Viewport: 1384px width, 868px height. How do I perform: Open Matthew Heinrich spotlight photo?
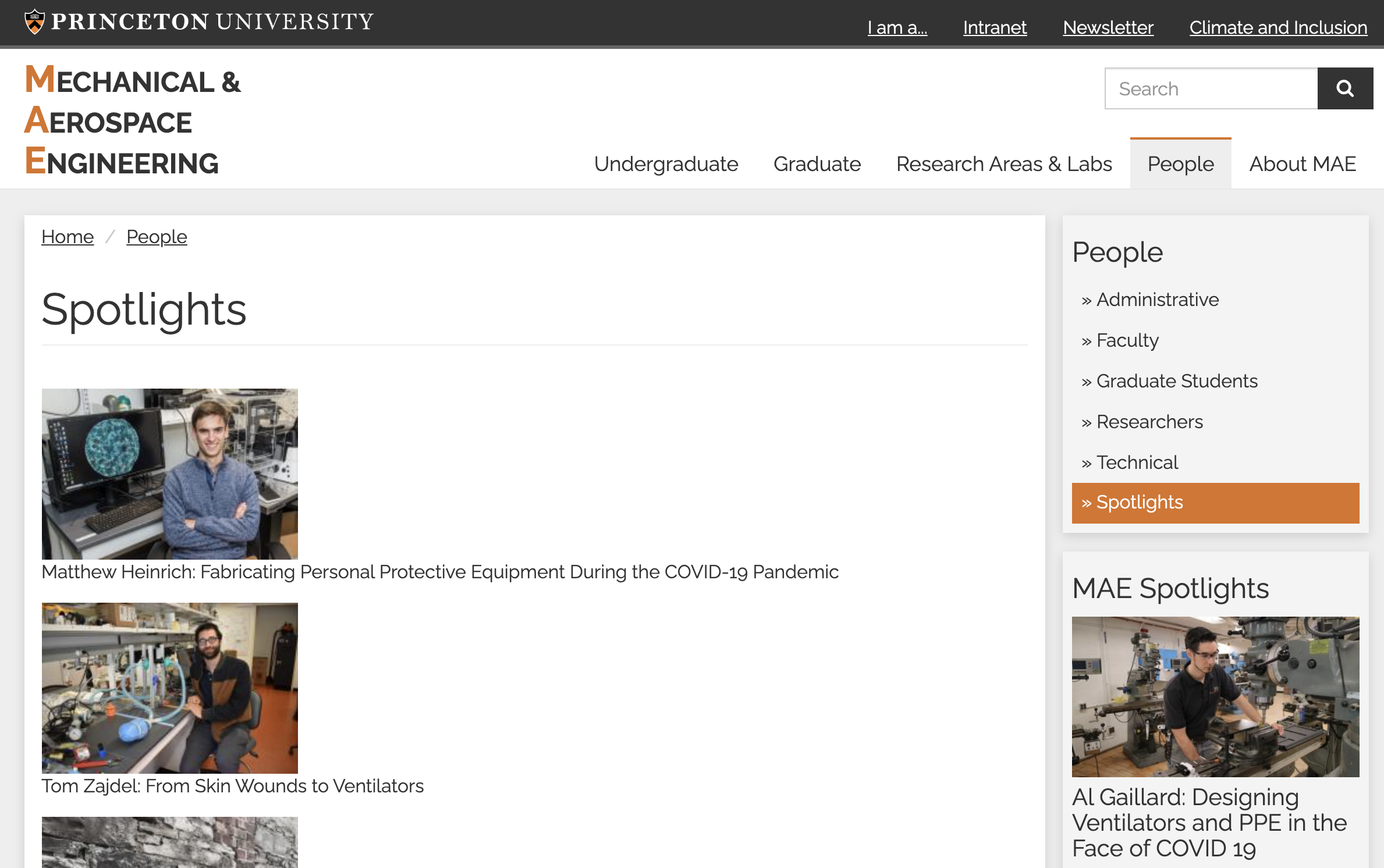pyautogui.click(x=169, y=474)
